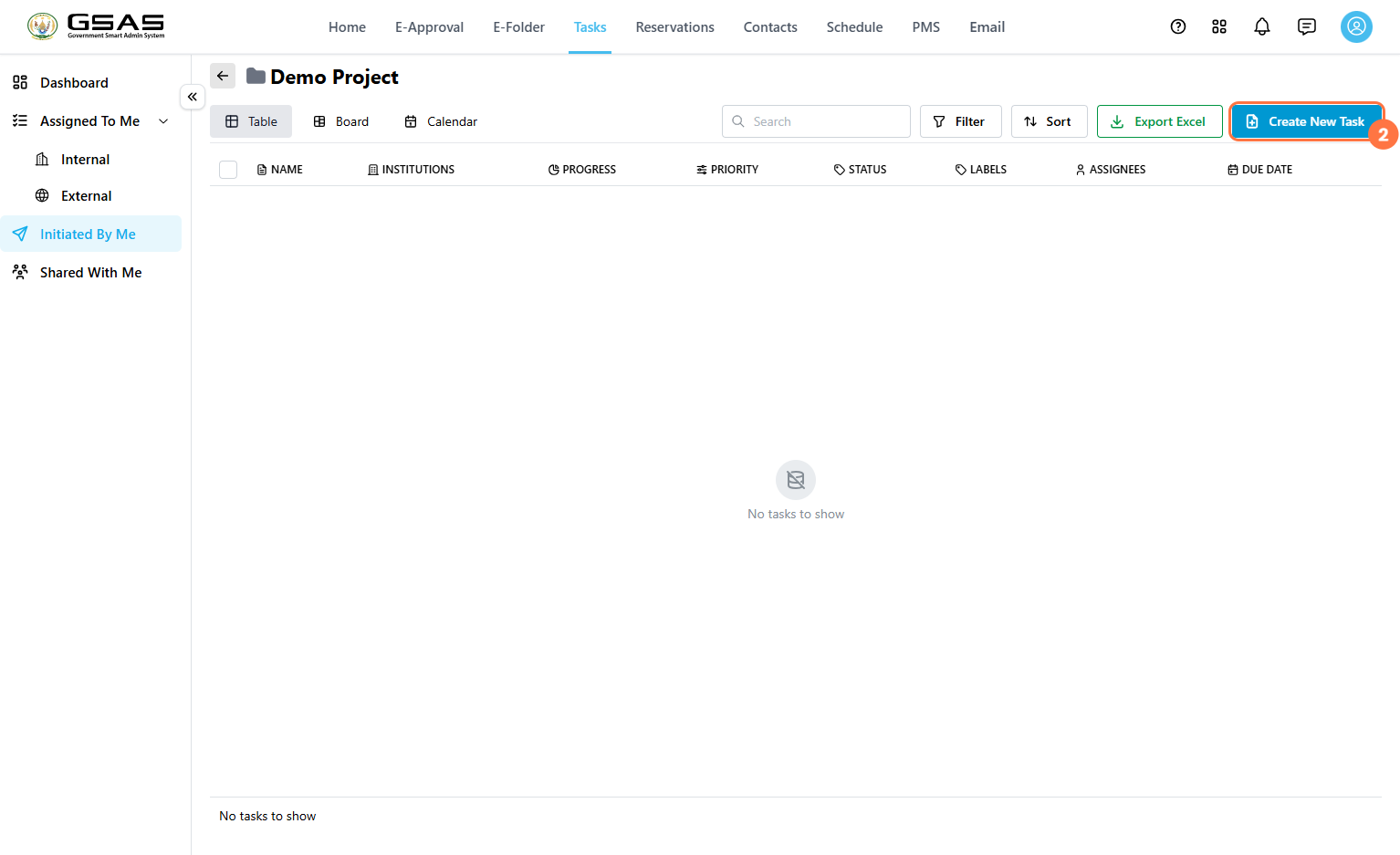The image size is (1400, 855).
Task: Toggle the select-all checkbox in table header
Action: click(x=228, y=170)
